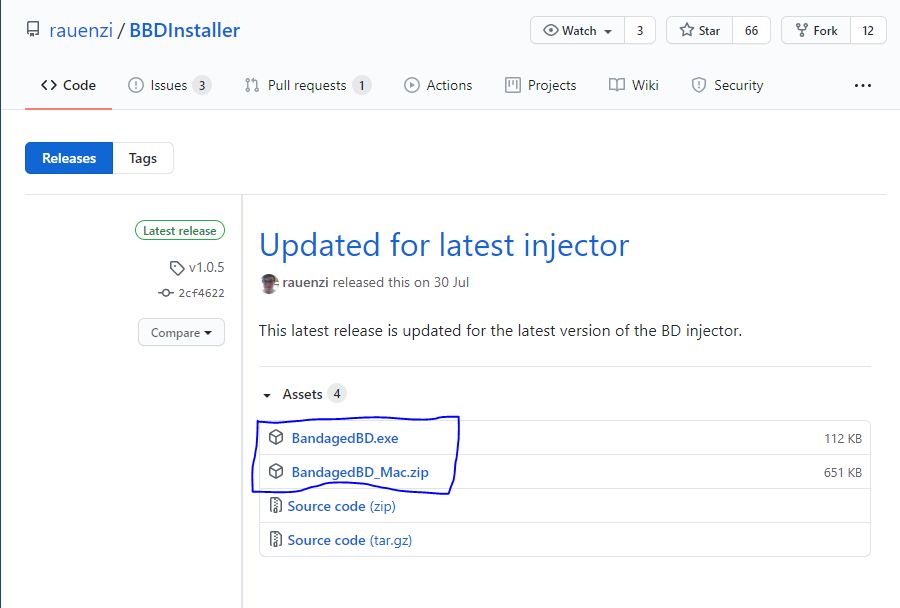The height and width of the screenshot is (608, 900).
Task: Collapse the Assets section
Action: point(267,395)
